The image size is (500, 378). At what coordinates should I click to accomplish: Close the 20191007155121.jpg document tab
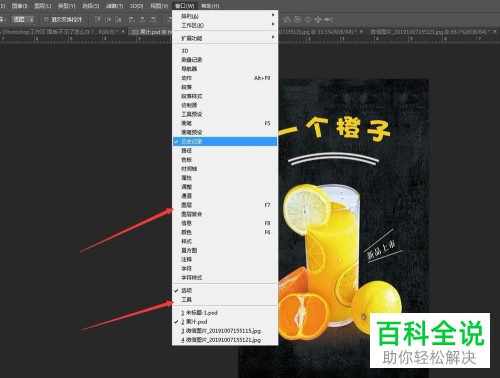(495, 31)
